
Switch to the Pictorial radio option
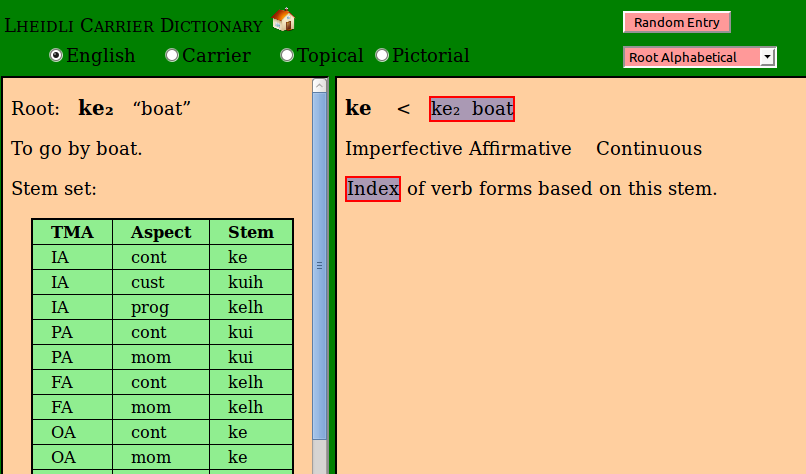coord(382,55)
